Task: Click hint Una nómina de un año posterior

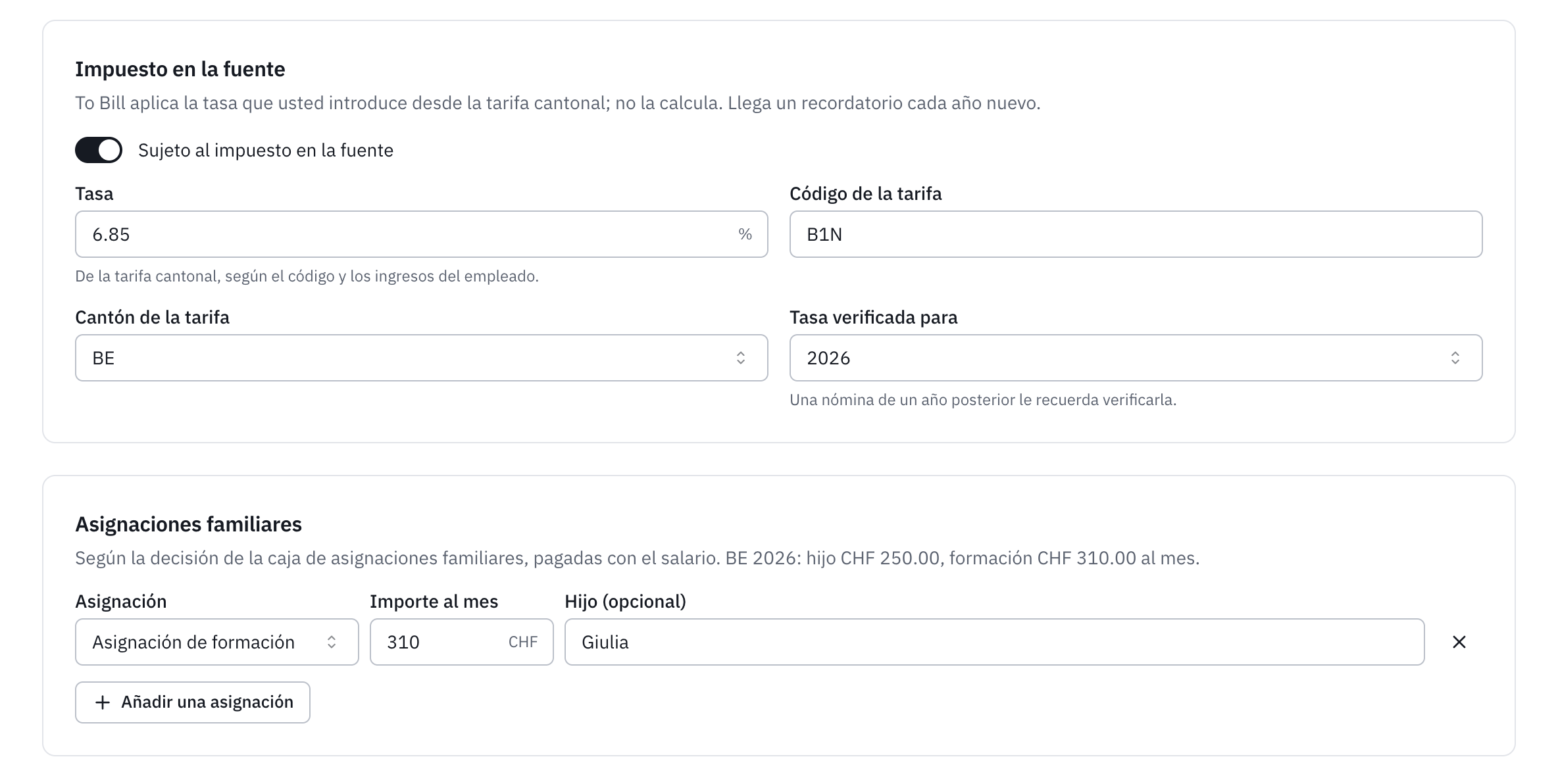Action: coord(983,400)
